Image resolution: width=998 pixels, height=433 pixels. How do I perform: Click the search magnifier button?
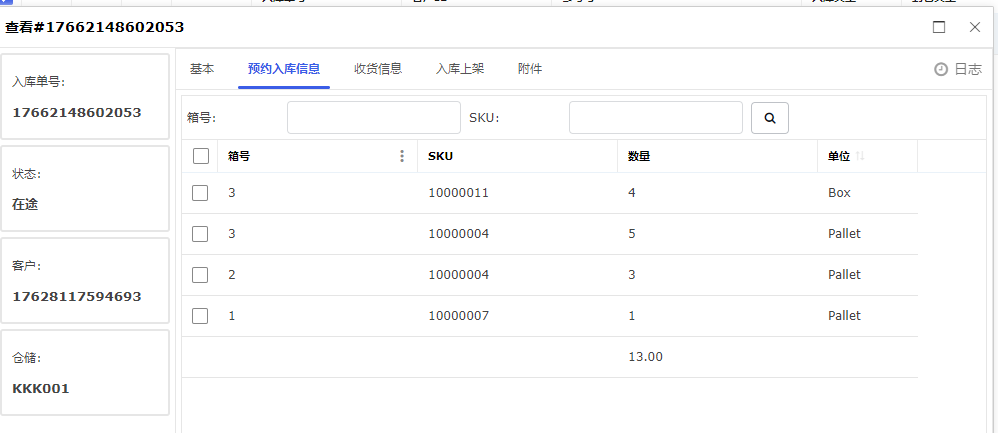770,118
